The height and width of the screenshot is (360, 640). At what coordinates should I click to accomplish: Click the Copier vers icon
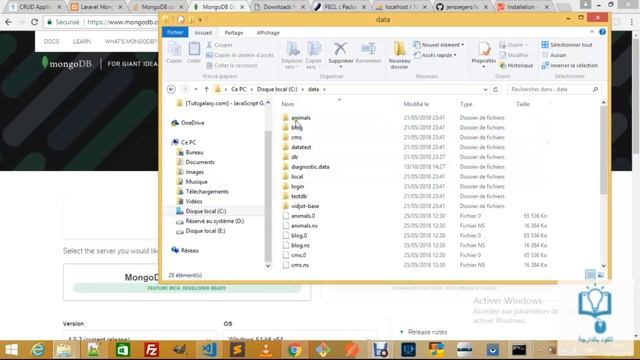pyautogui.click(x=313, y=49)
